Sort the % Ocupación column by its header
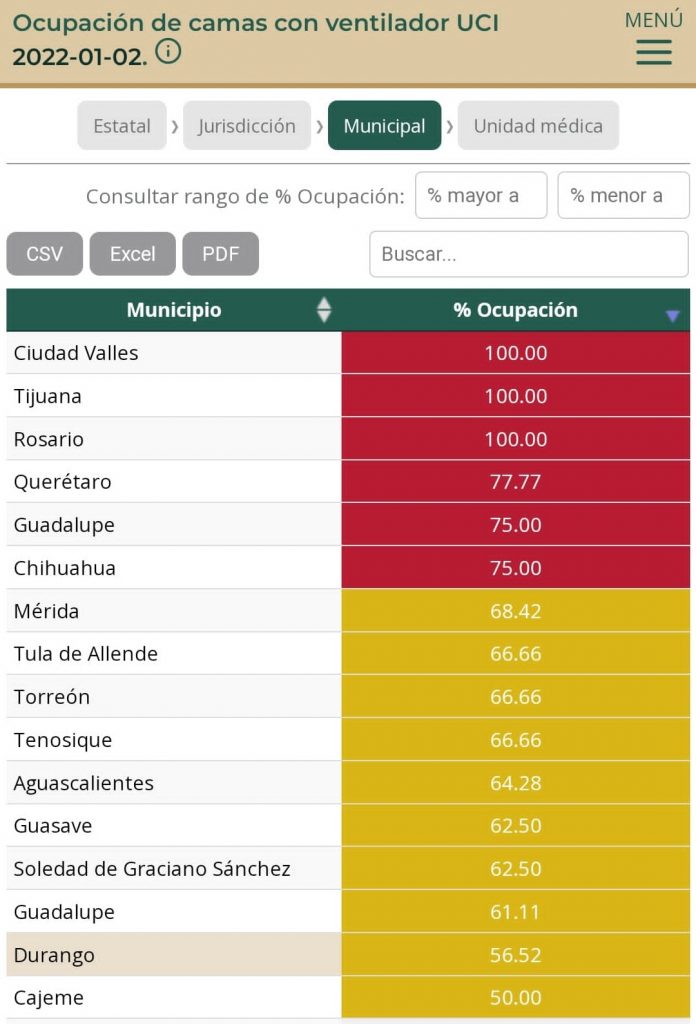 tap(515, 311)
